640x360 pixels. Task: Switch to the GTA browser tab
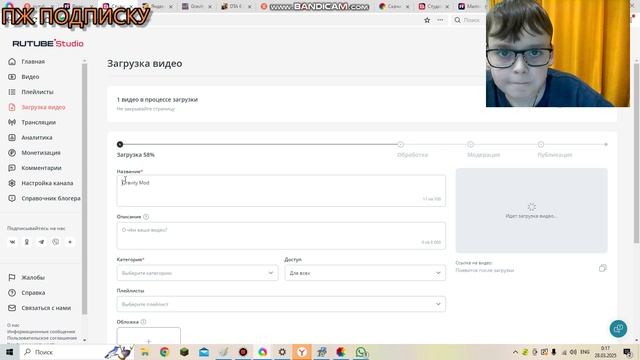pos(236,7)
